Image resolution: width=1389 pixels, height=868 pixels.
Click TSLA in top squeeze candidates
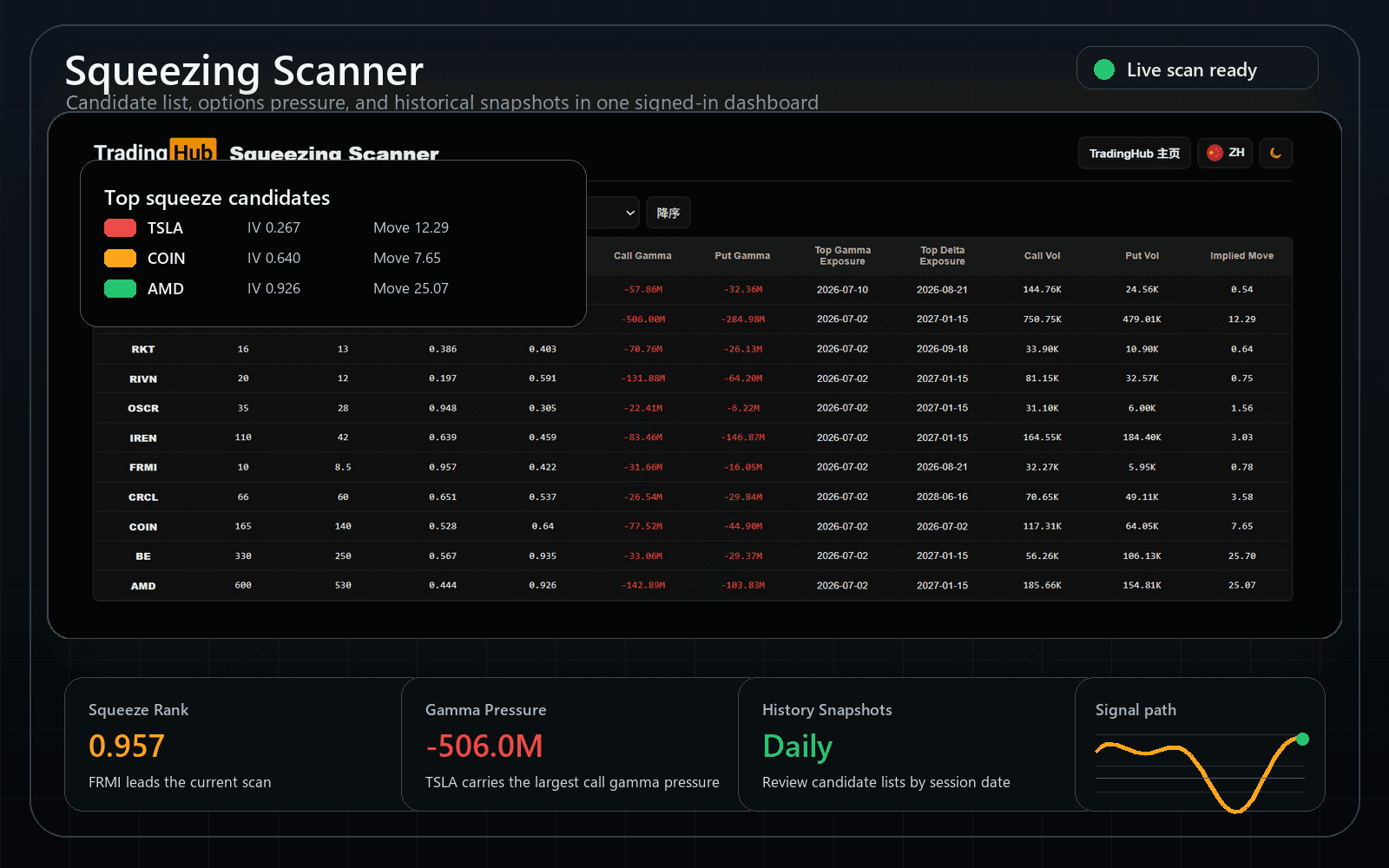(x=165, y=228)
